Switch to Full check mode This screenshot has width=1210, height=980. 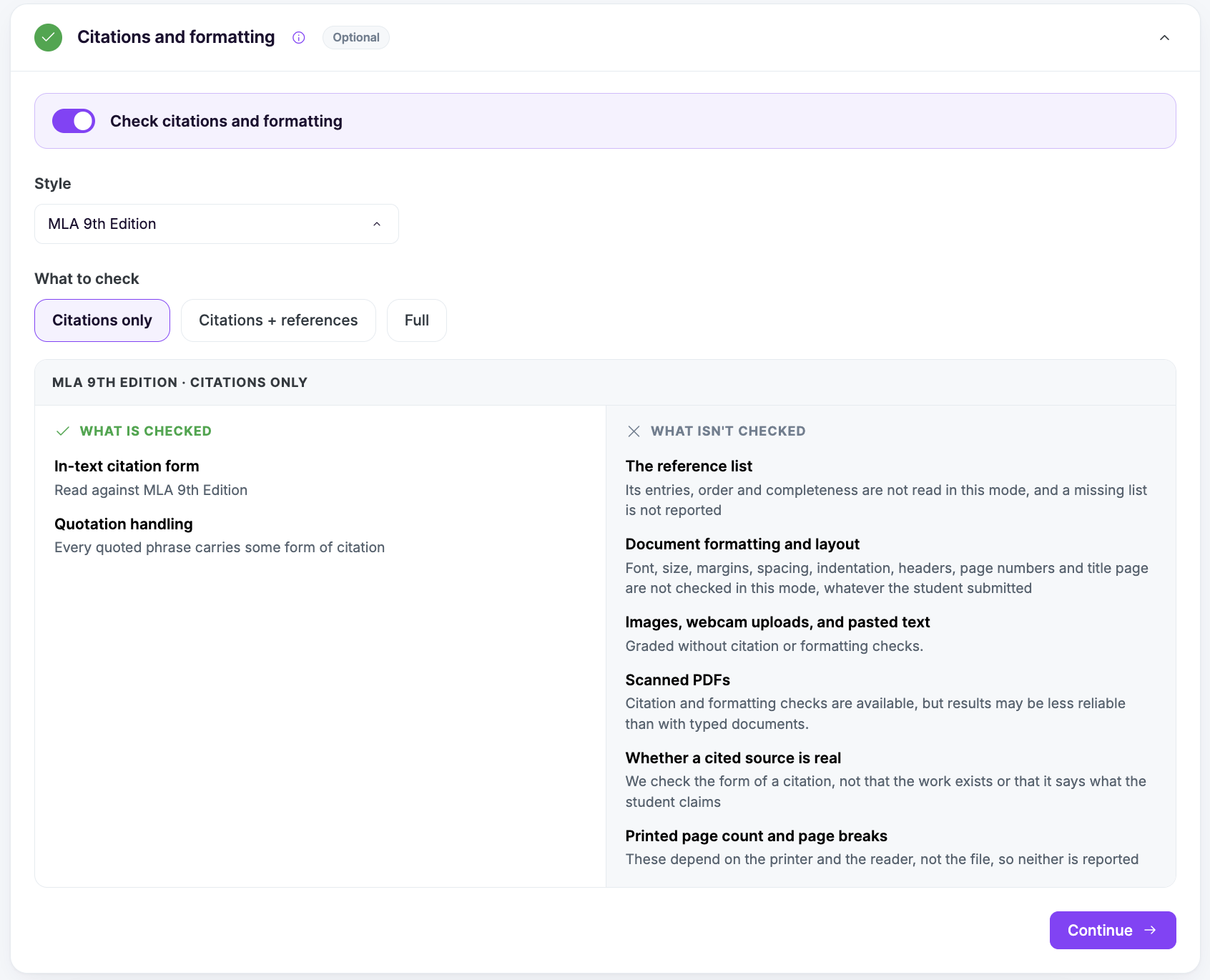click(417, 320)
